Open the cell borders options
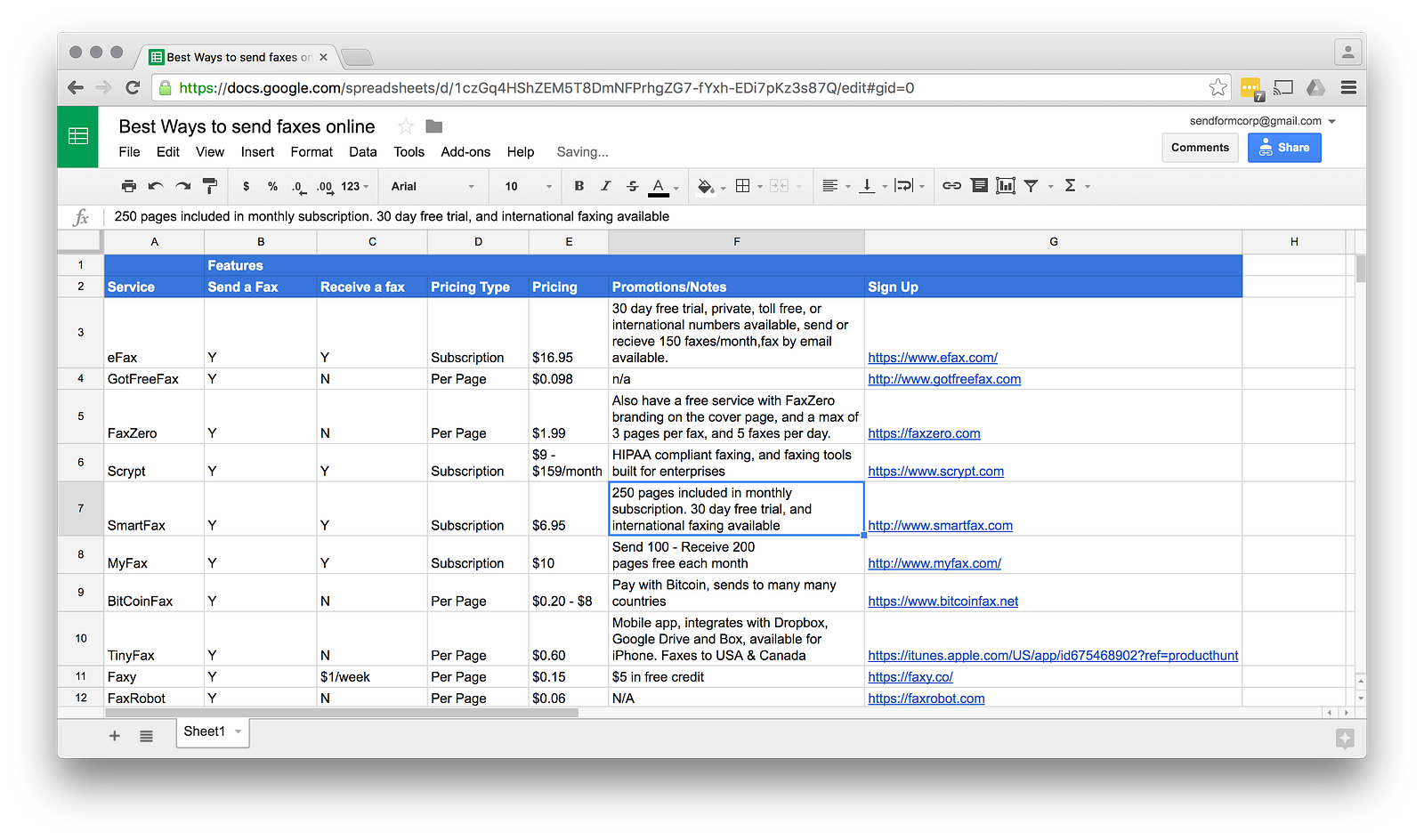 [x=743, y=186]
